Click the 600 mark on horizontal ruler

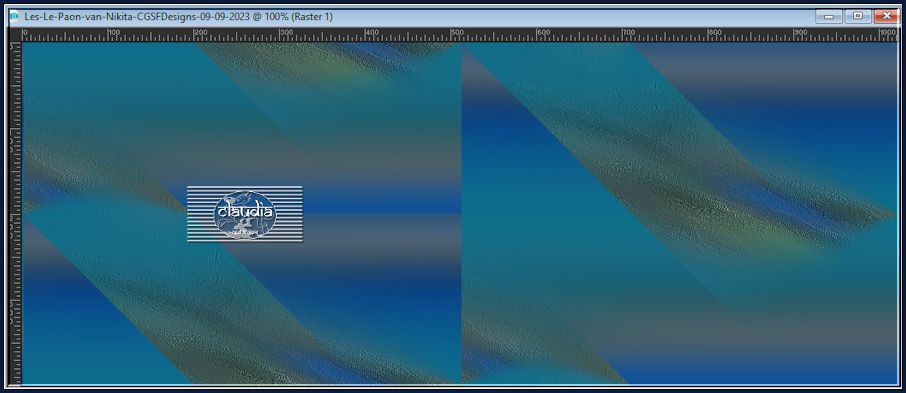tap(544, 32)
